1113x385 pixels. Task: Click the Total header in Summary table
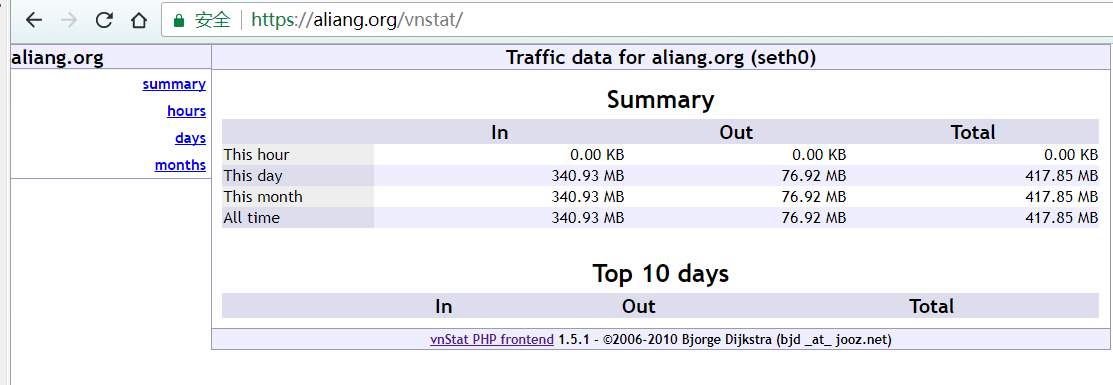(972, 132)
